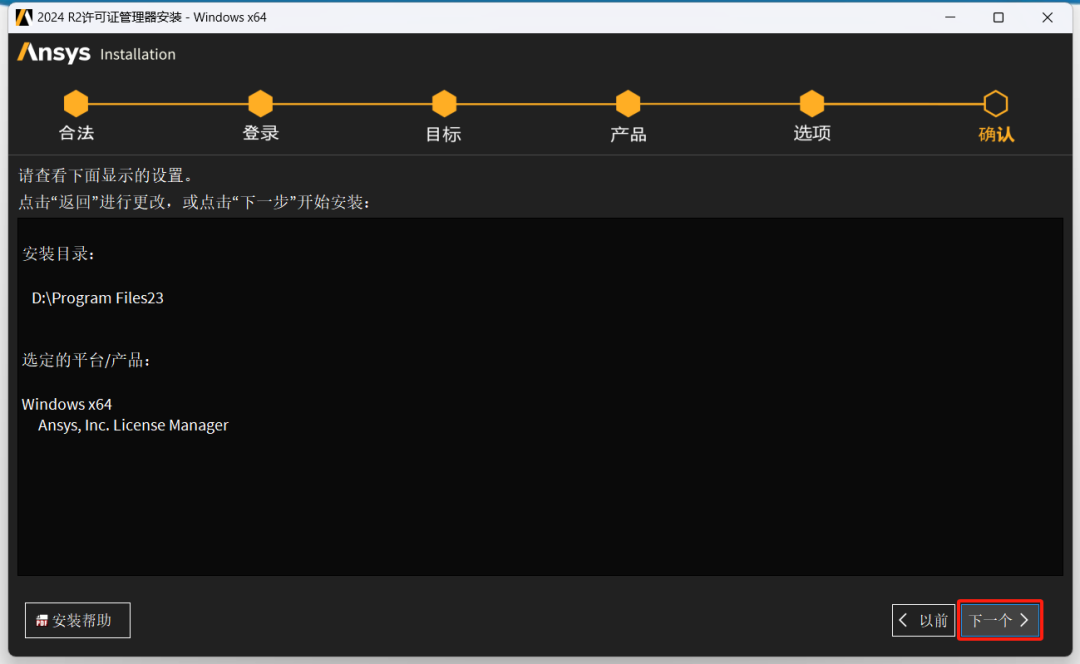The width and height of the screenshot is (1080, 664).
Task: Click the Windows x64 platform line
Action: pos(67,404)
